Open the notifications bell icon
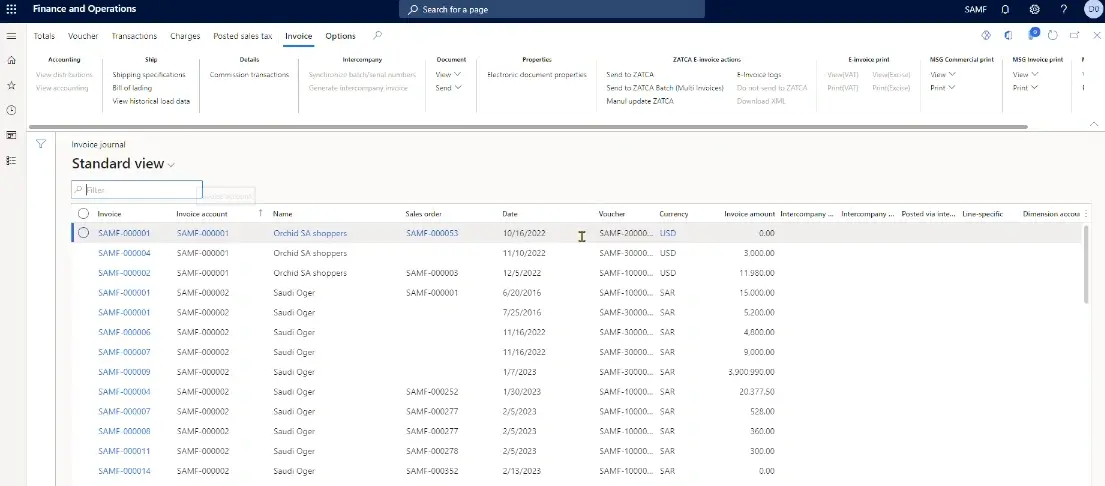Viewport: 1105px width, 486px height. point(1005,9)
